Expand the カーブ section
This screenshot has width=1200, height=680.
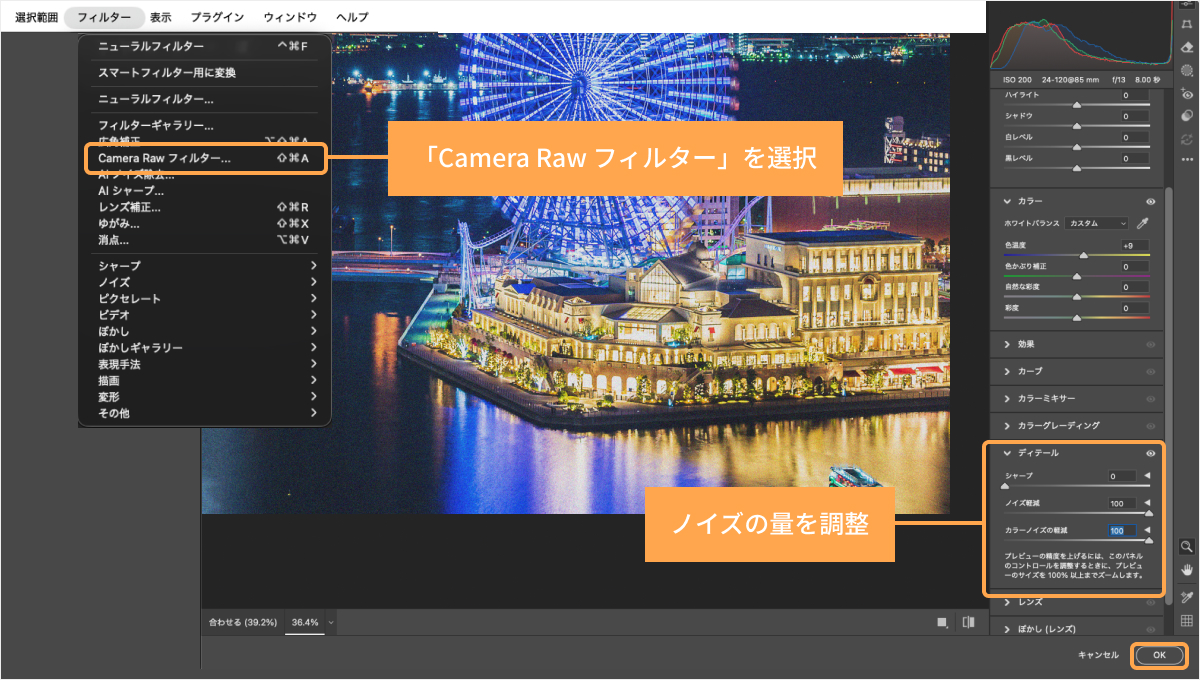coord(1029,371)
